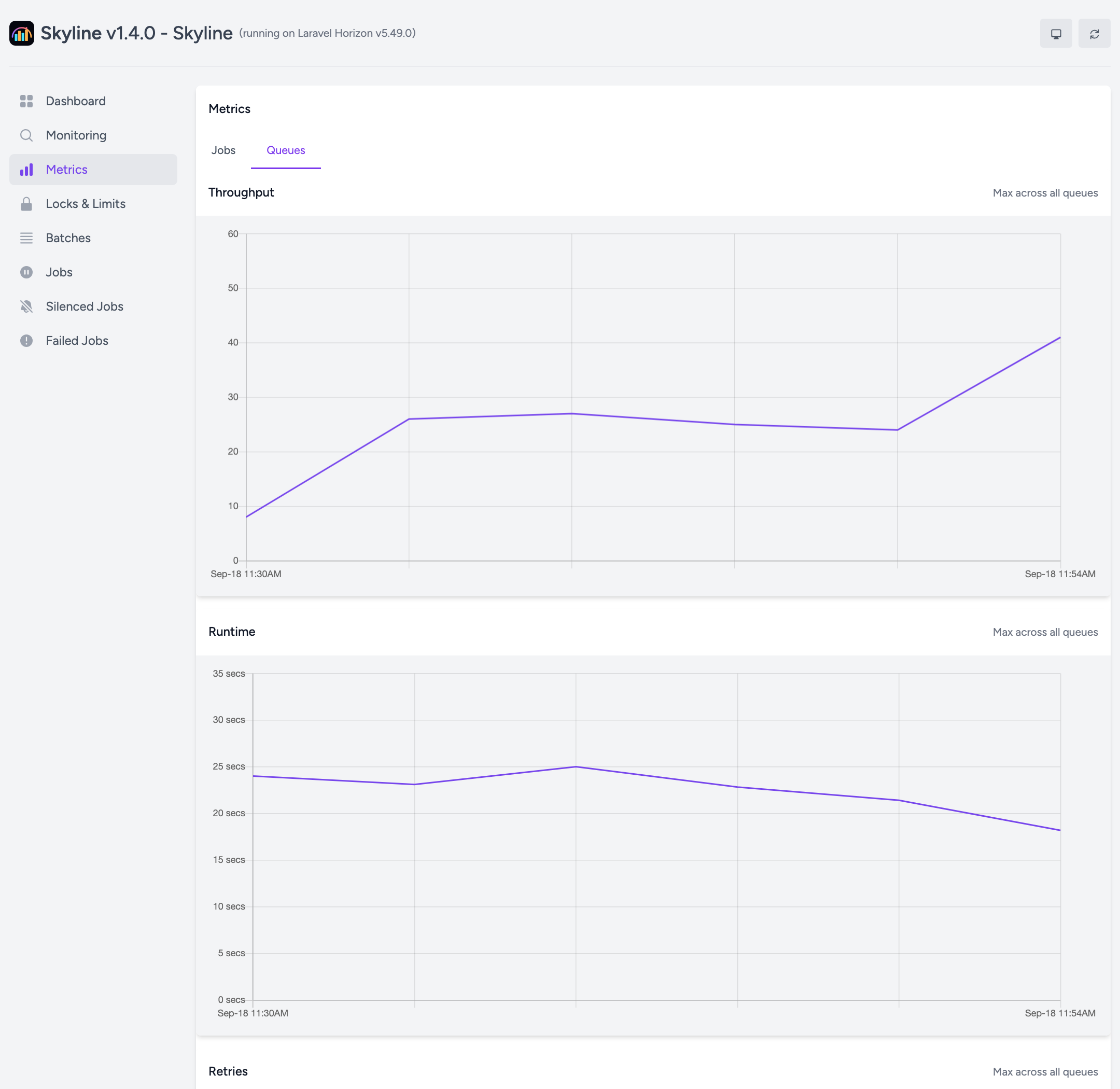Viewport: 1120px width, 1089px height.
Task: Show Failed Jobs list
Action: [x=93, y=341]
